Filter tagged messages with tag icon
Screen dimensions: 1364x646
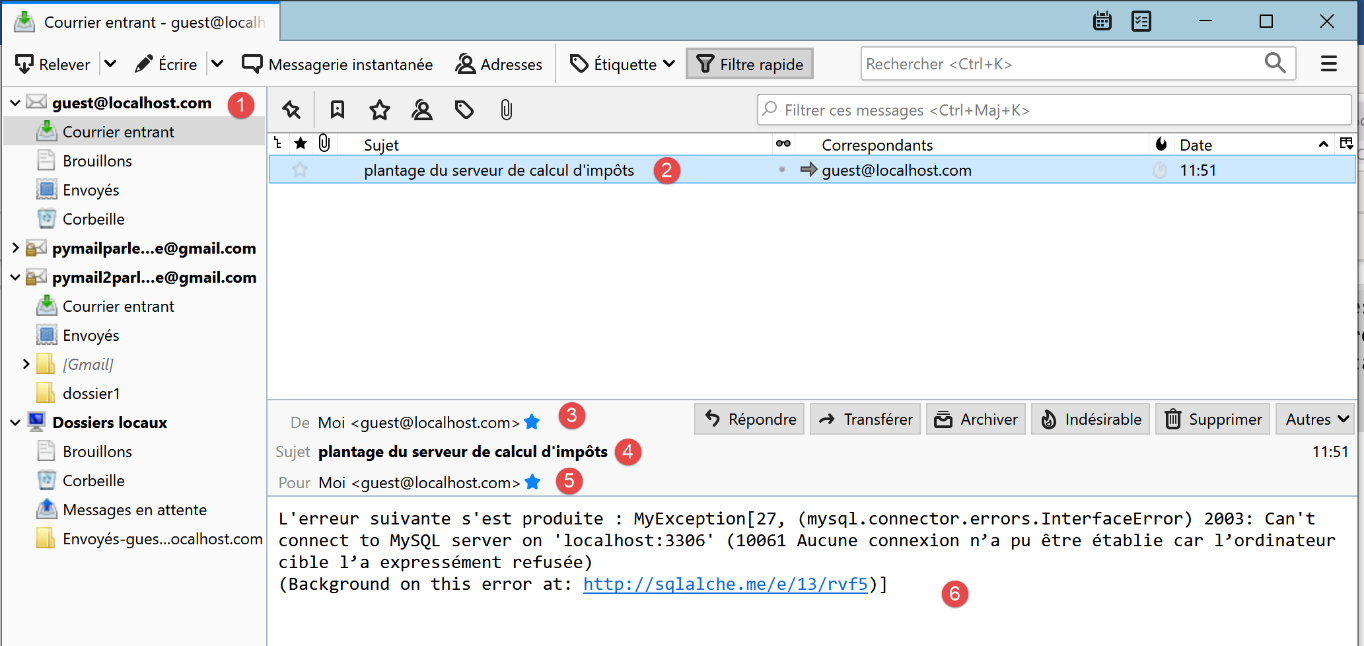pos(464,110)
